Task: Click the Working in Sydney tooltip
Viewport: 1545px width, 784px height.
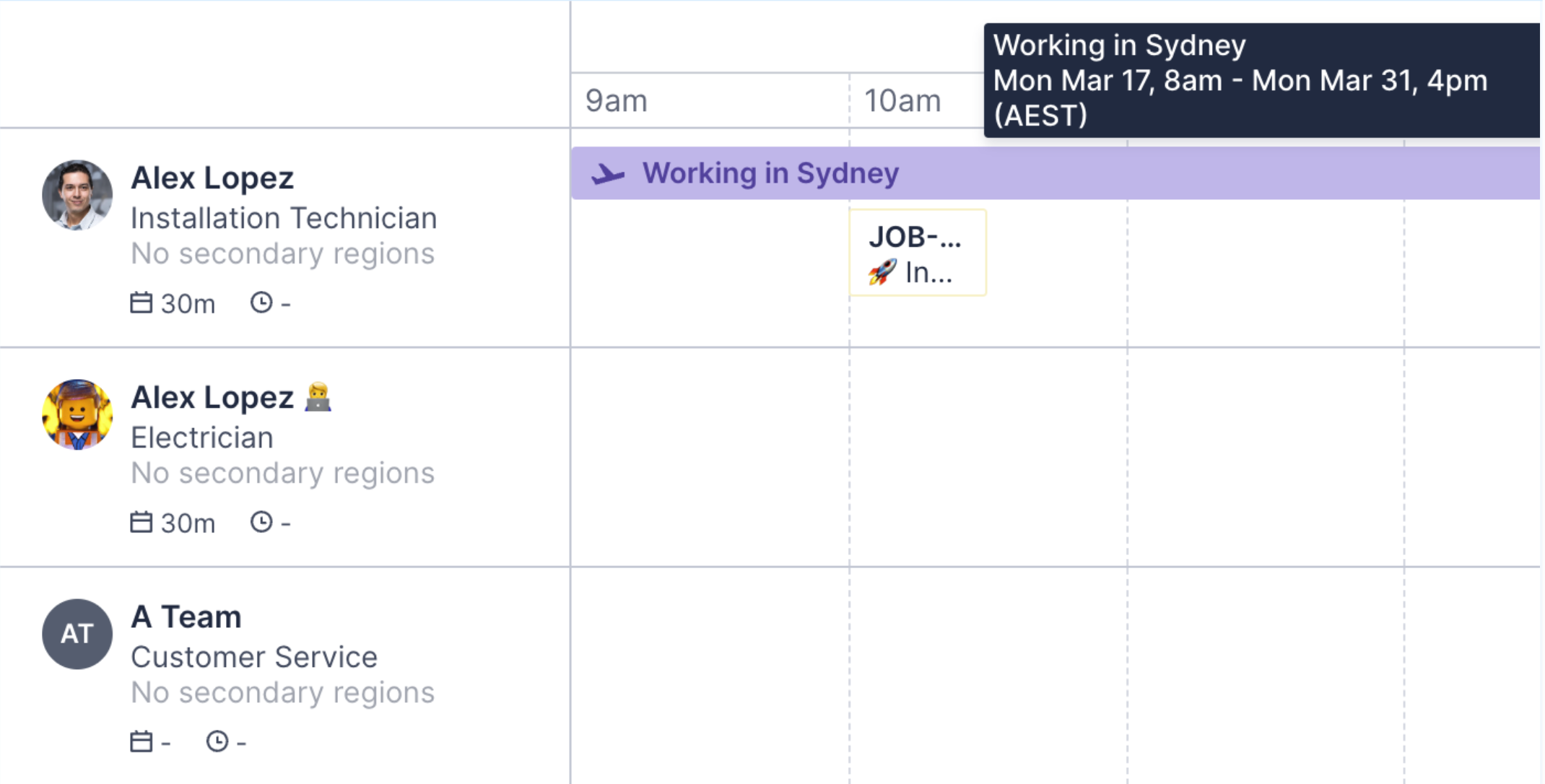Action: (x=1261, y=80)
